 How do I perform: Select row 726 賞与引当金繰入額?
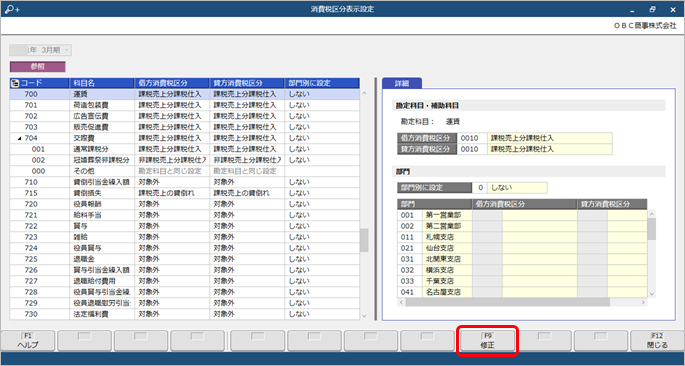pos(185,270)
